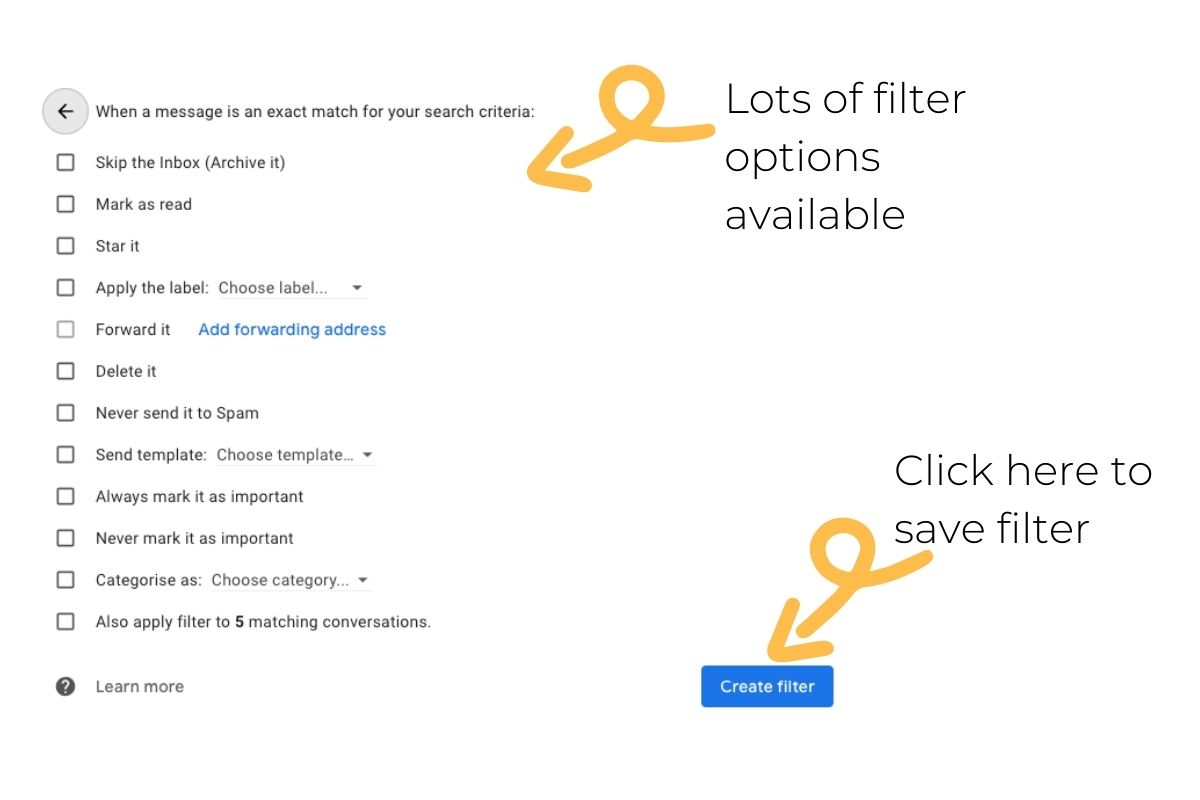This screenshot has height=800, width=1200.
Task: Open the Choose category dropdown
Action: [x=291, y=579]
